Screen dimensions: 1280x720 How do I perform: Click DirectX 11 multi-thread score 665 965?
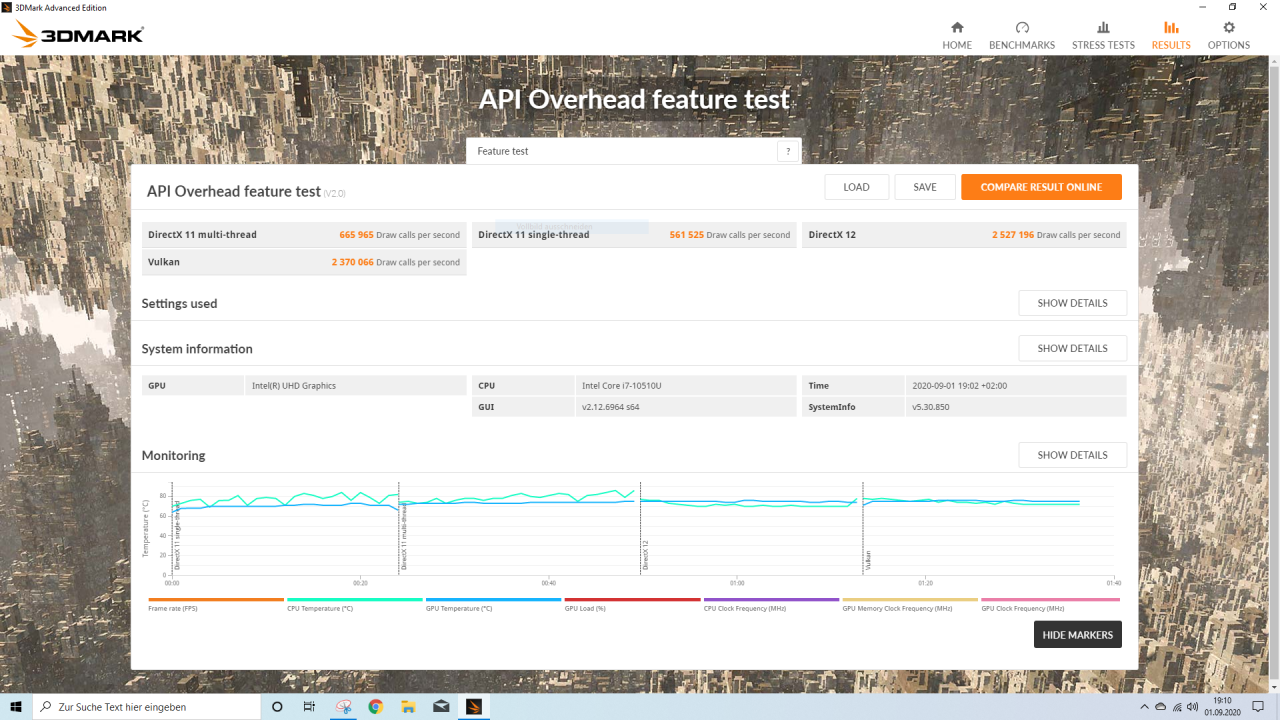(356, 235)
